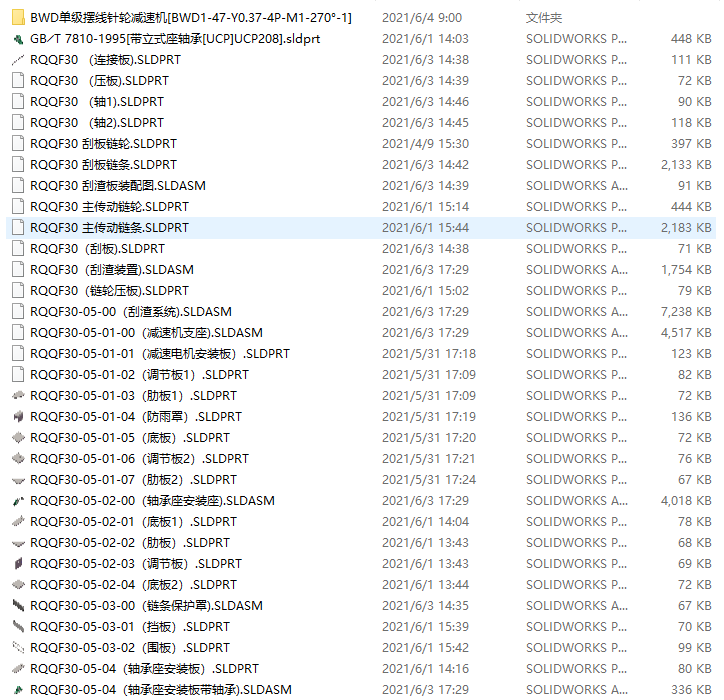The image size is (724, 700).
Task: Click the 448 KB size value
Action: tap(691, 39)
